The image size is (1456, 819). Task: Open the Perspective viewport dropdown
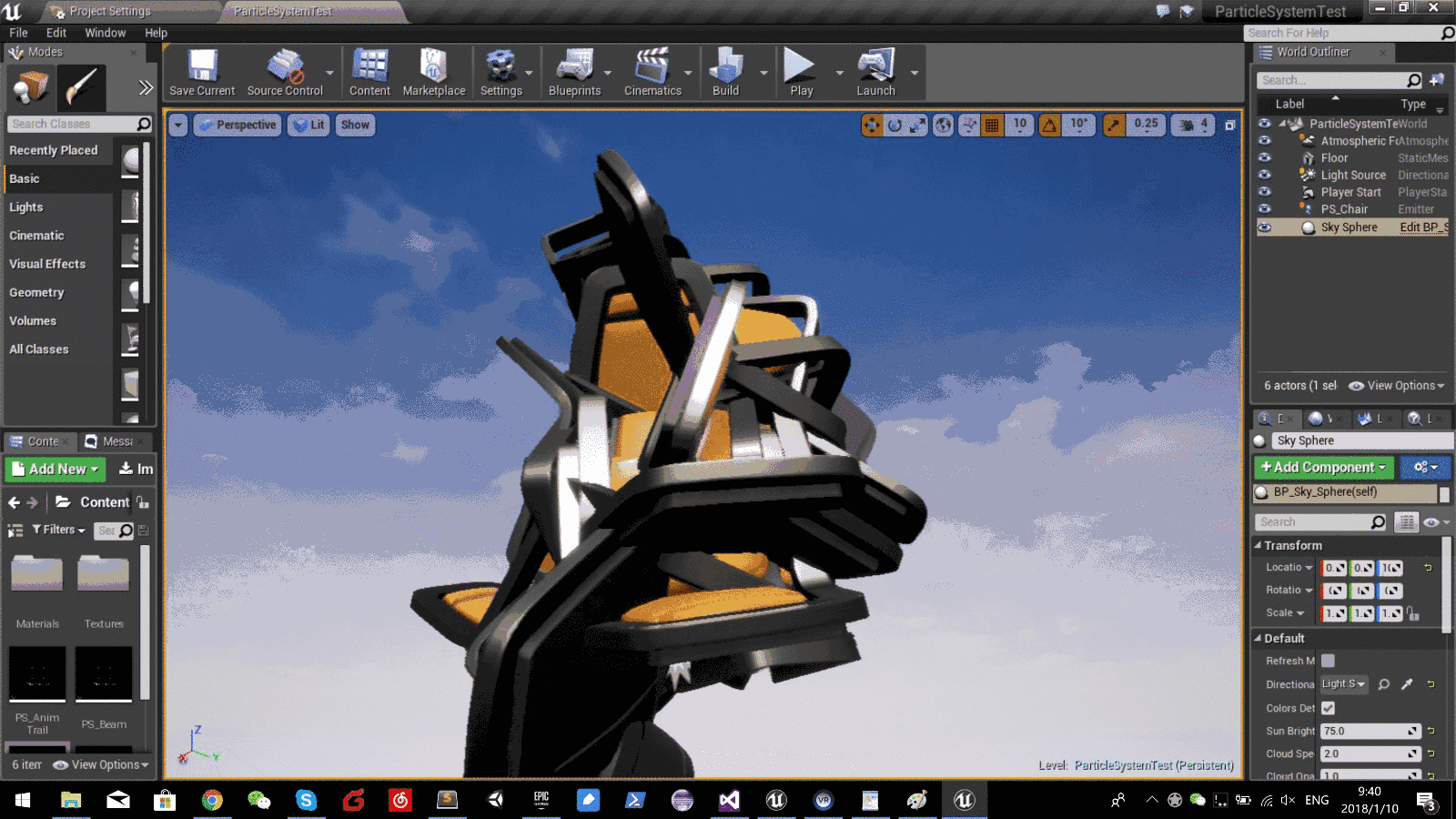237,125
